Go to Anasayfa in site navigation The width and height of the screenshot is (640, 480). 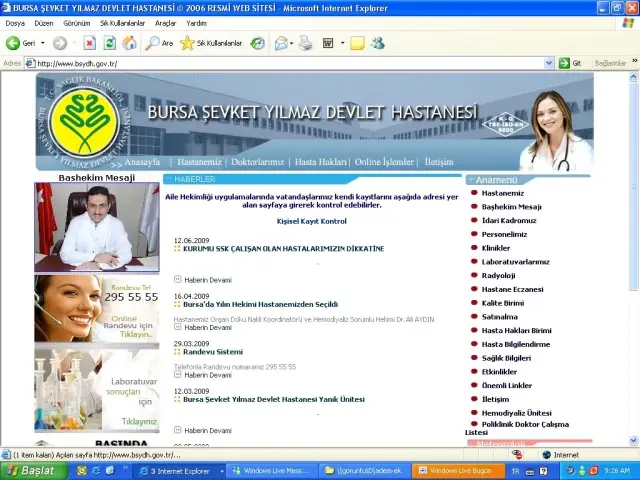point(142,162)
